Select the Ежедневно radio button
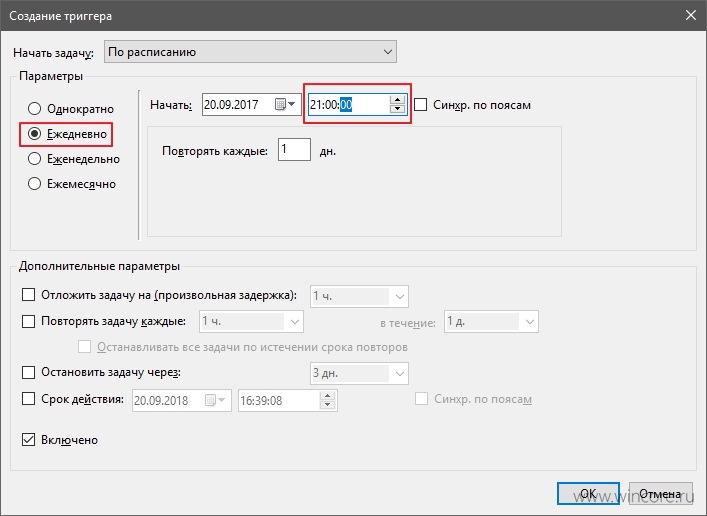707x516 pixels. pyautogui.click(x=34, y=134)
